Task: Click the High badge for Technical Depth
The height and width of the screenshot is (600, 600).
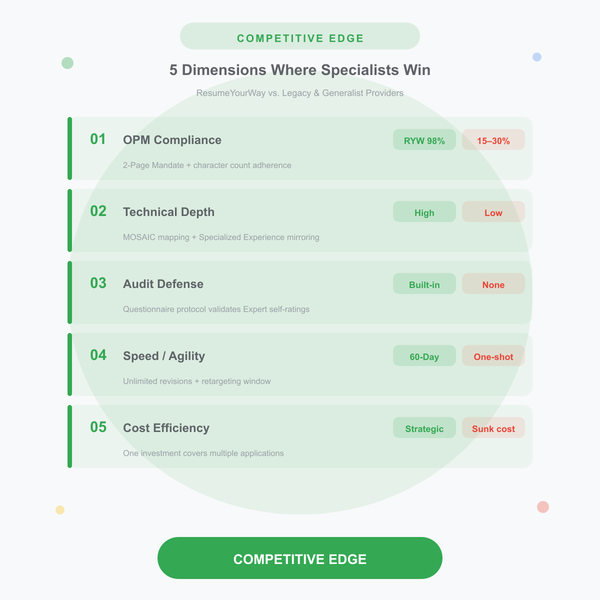Action: [424, 212]
